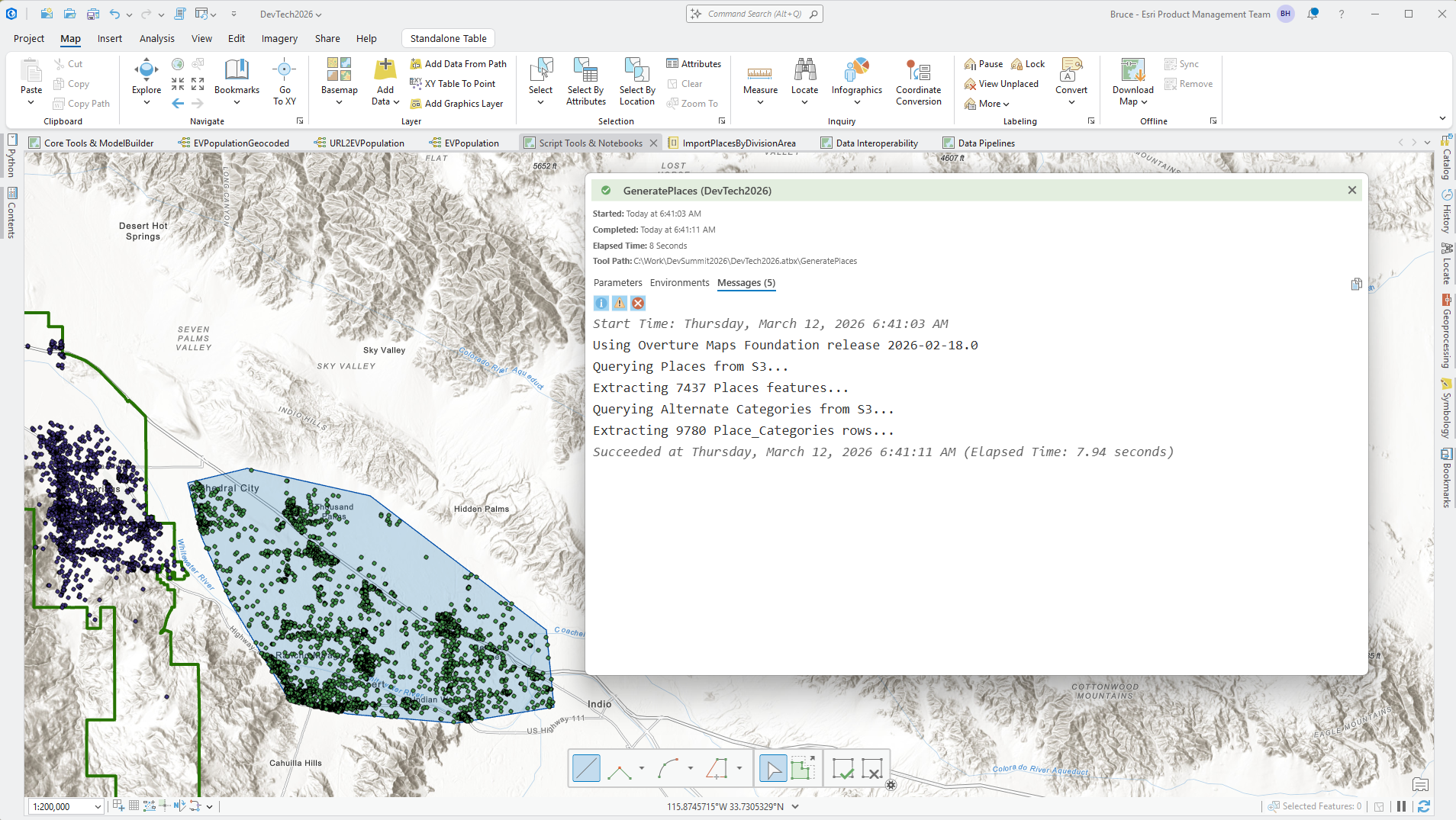Click the Add Data icon

click(x=385, y=69)
